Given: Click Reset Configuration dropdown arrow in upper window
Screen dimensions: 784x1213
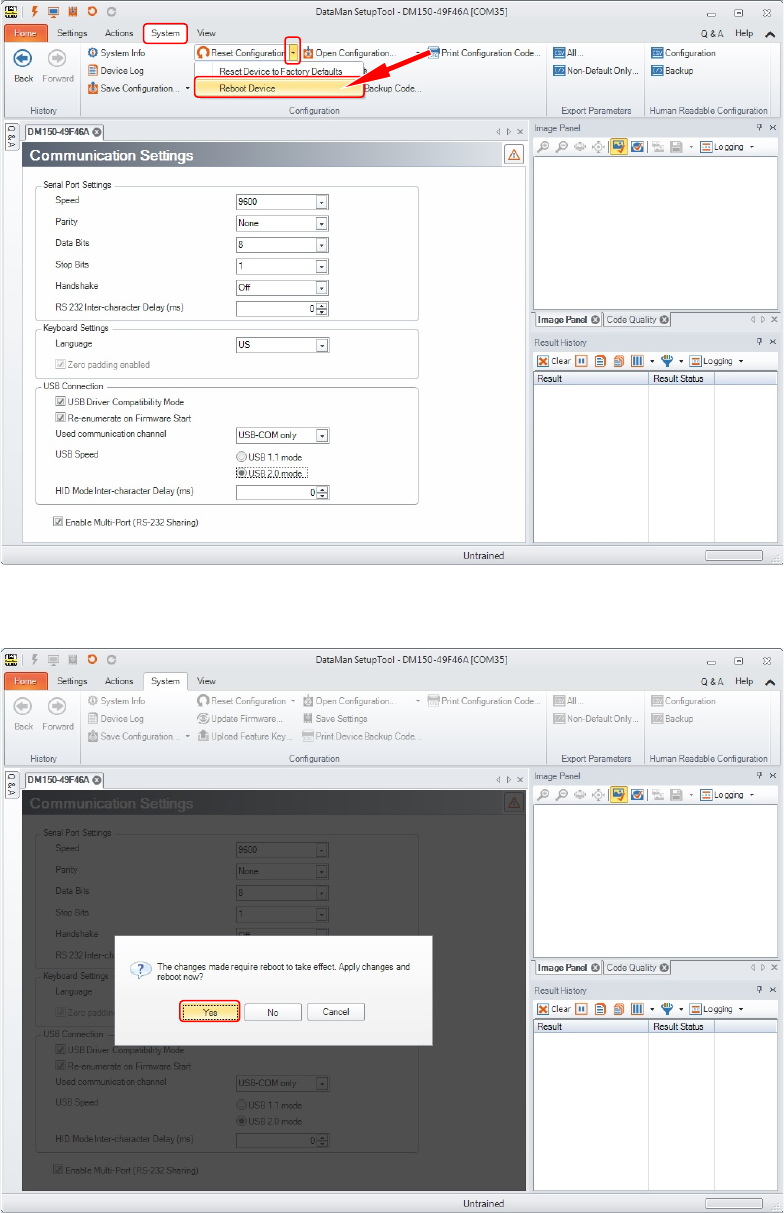Looking at the screenshot, I should [293, 53].
